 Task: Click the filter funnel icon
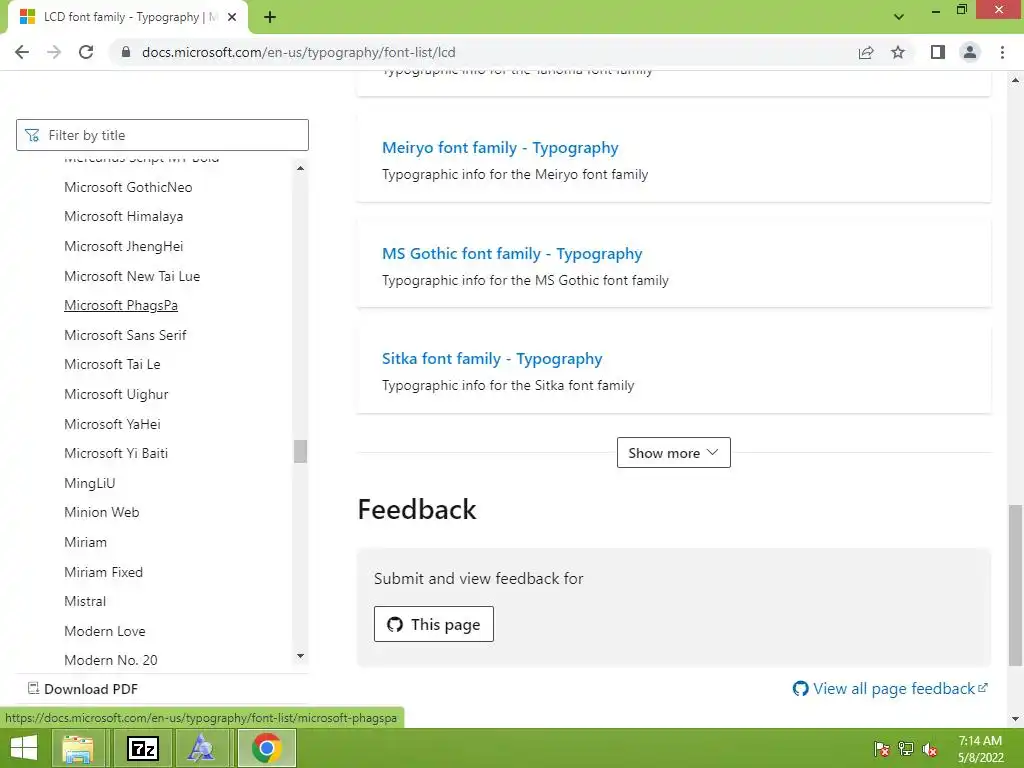click(x=32, y=135)
